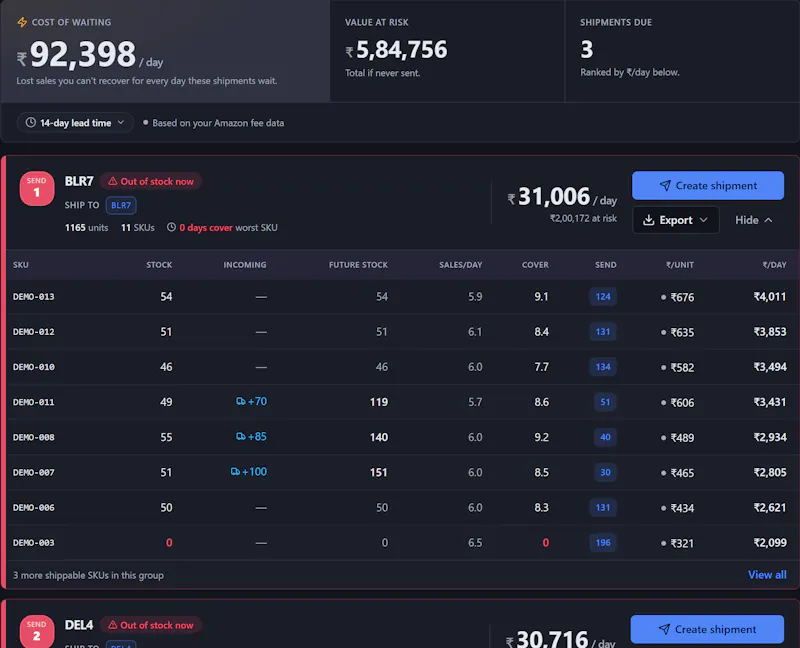Click the send quantity 196 for DEMO-003
The width and height of the screenshot is (800, 648).
[603, 542]
